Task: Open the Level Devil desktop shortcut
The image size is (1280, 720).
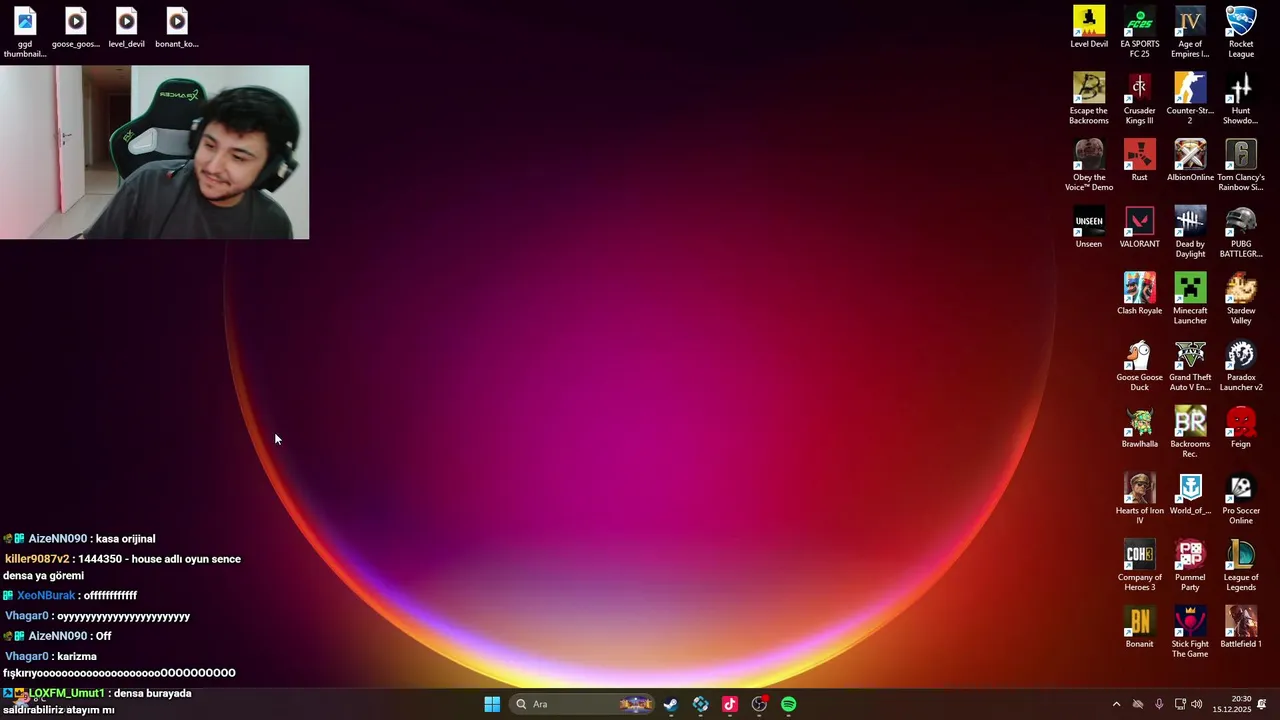Action: click(1088, 27)
